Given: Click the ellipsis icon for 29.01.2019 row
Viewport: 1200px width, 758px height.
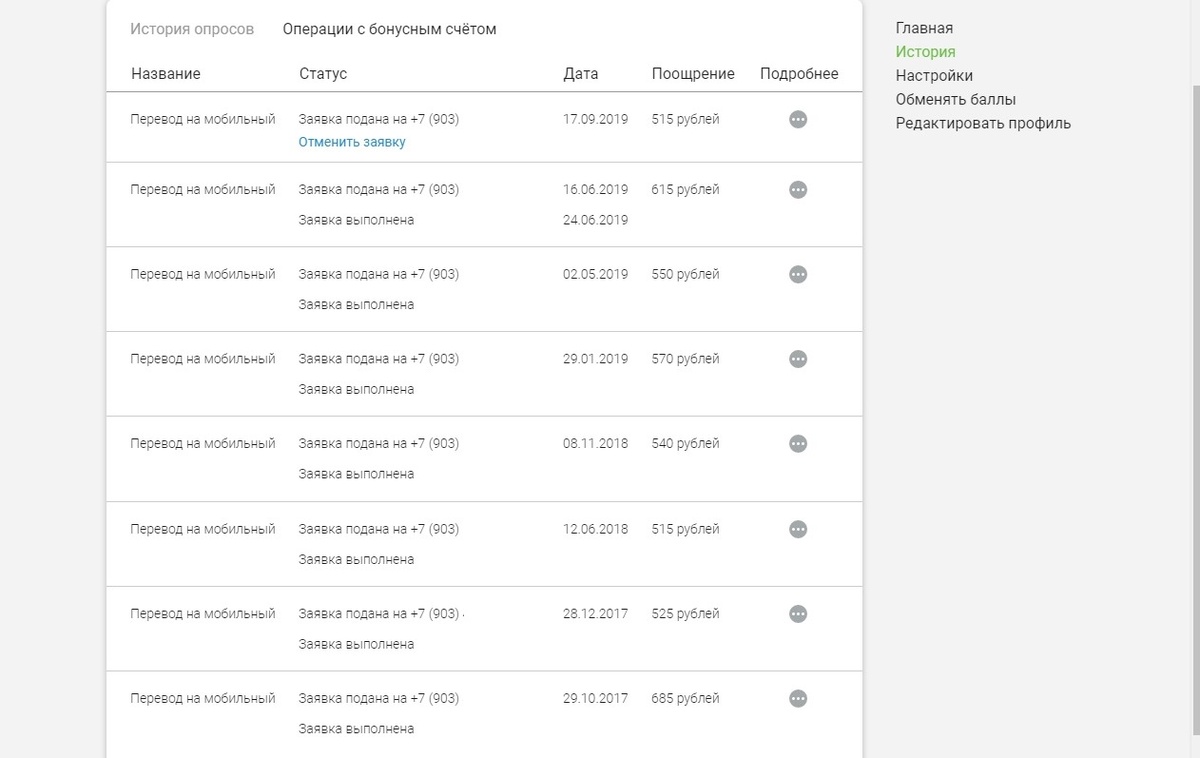Looking at the screenshot, I should (798, 359).
